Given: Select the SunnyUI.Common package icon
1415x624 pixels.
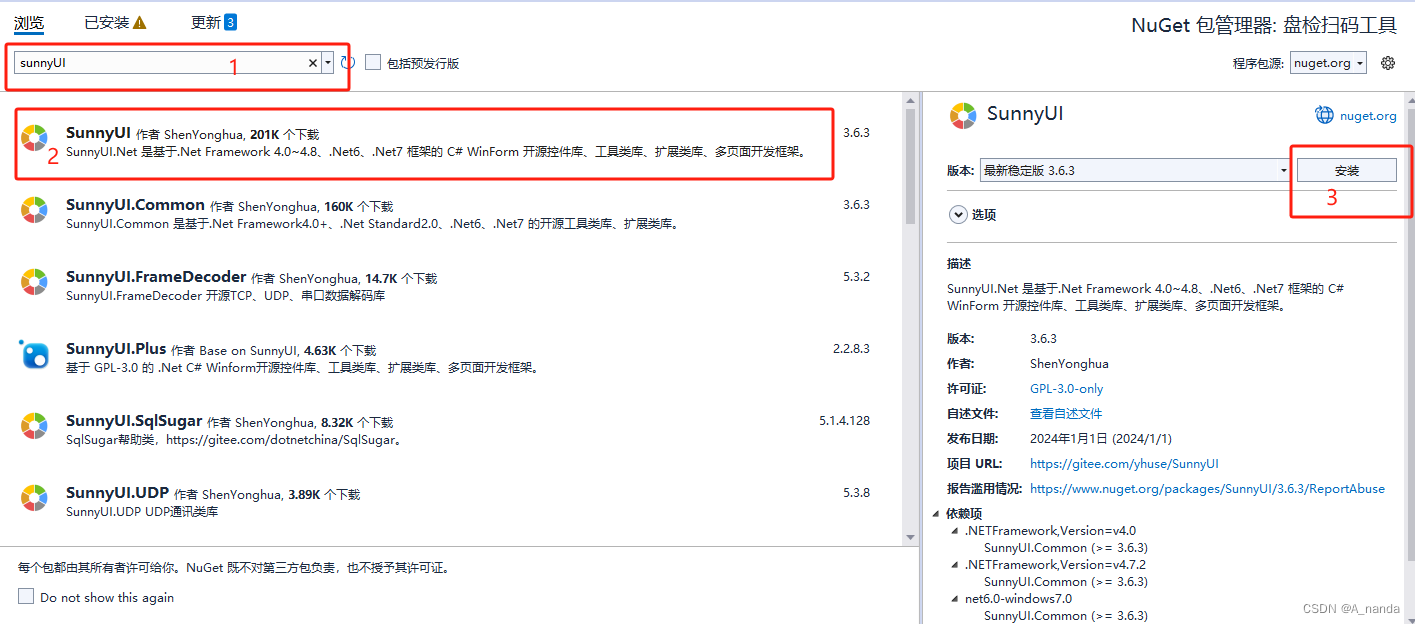Looking at the screenshot, I should click(x=34, y=210).
